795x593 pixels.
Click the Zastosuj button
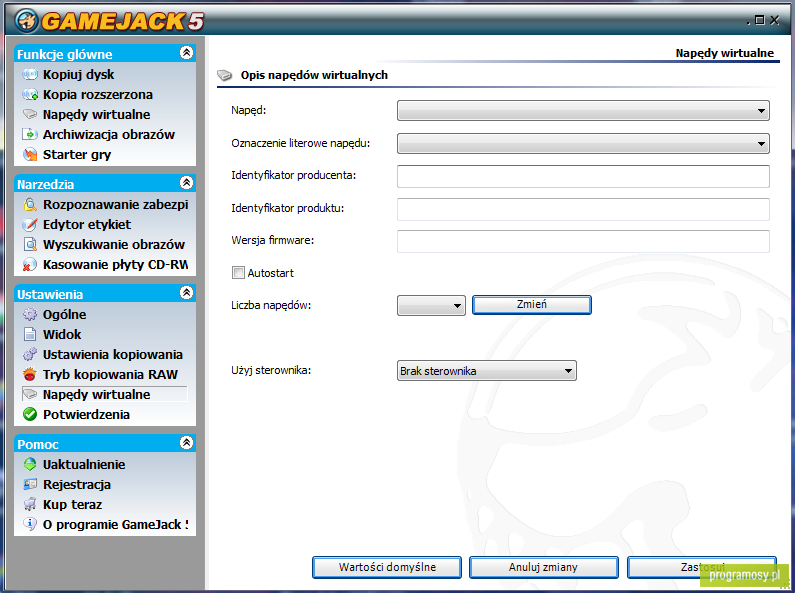pos(702,567)
